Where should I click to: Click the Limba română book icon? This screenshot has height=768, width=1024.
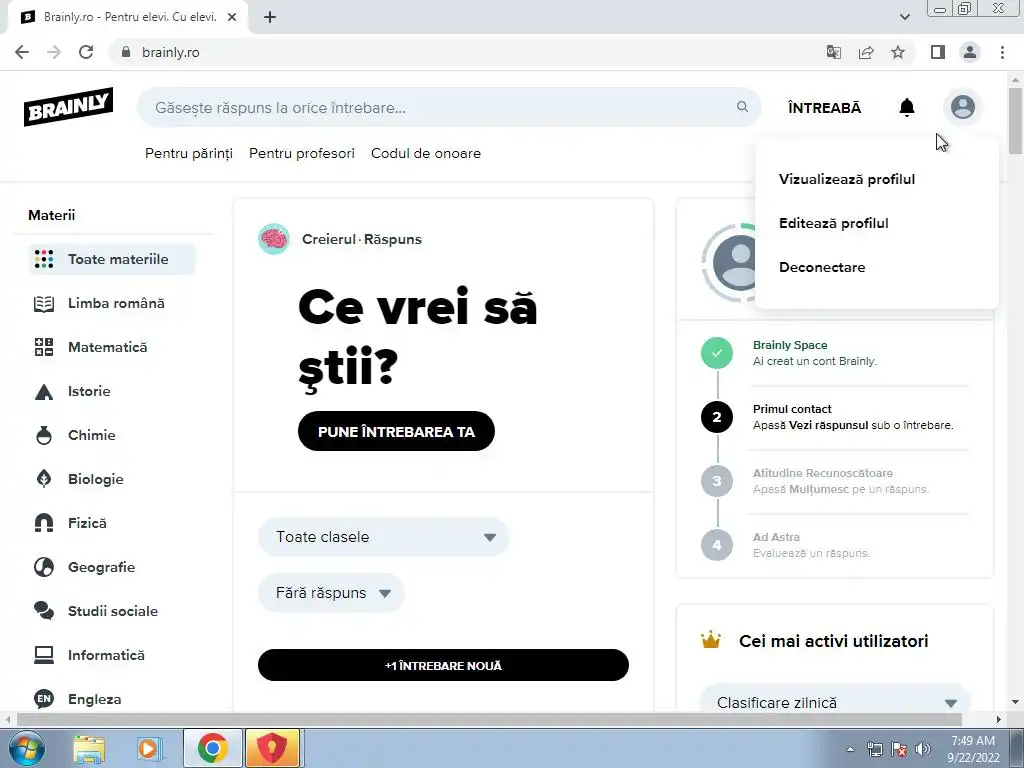coord(44,304)
